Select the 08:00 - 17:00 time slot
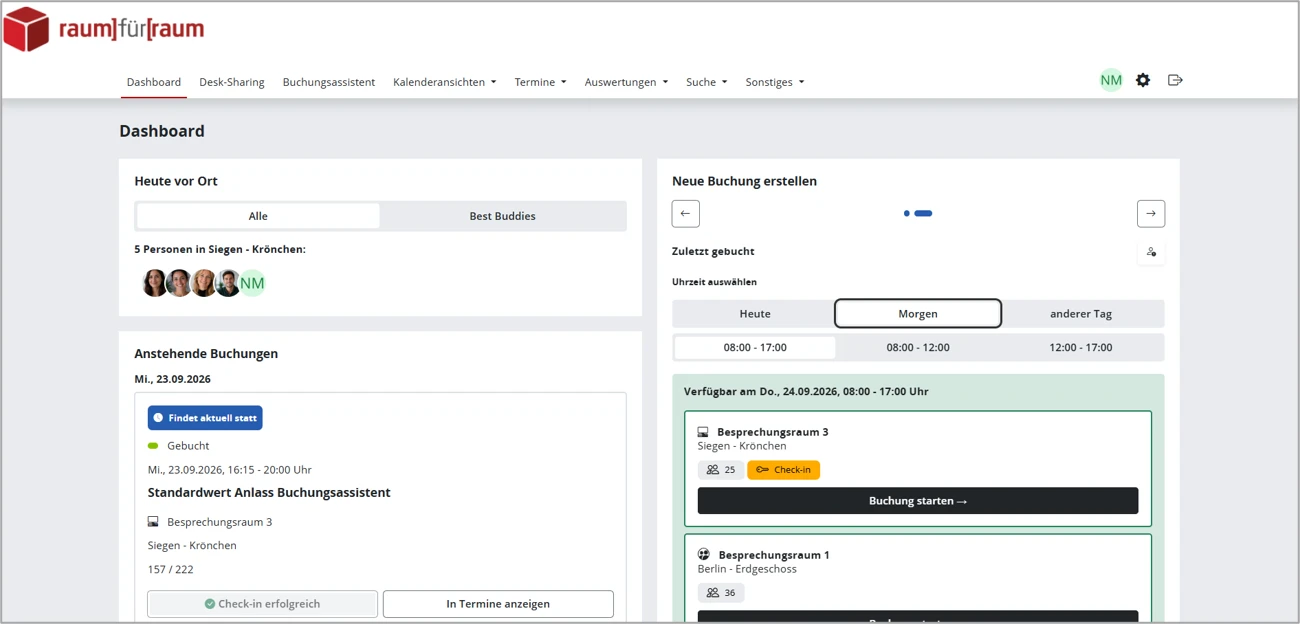 [755, 348]
